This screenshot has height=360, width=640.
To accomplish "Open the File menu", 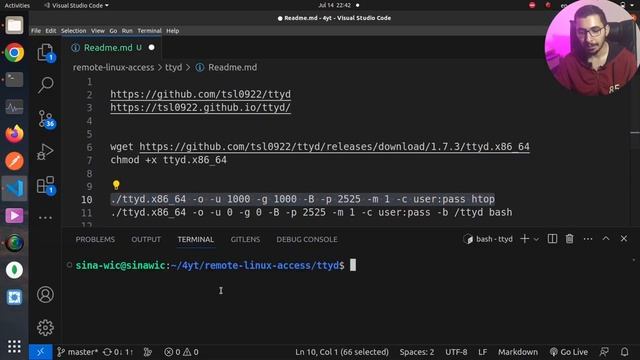I will pyautogui.click(x=36, y=31).
